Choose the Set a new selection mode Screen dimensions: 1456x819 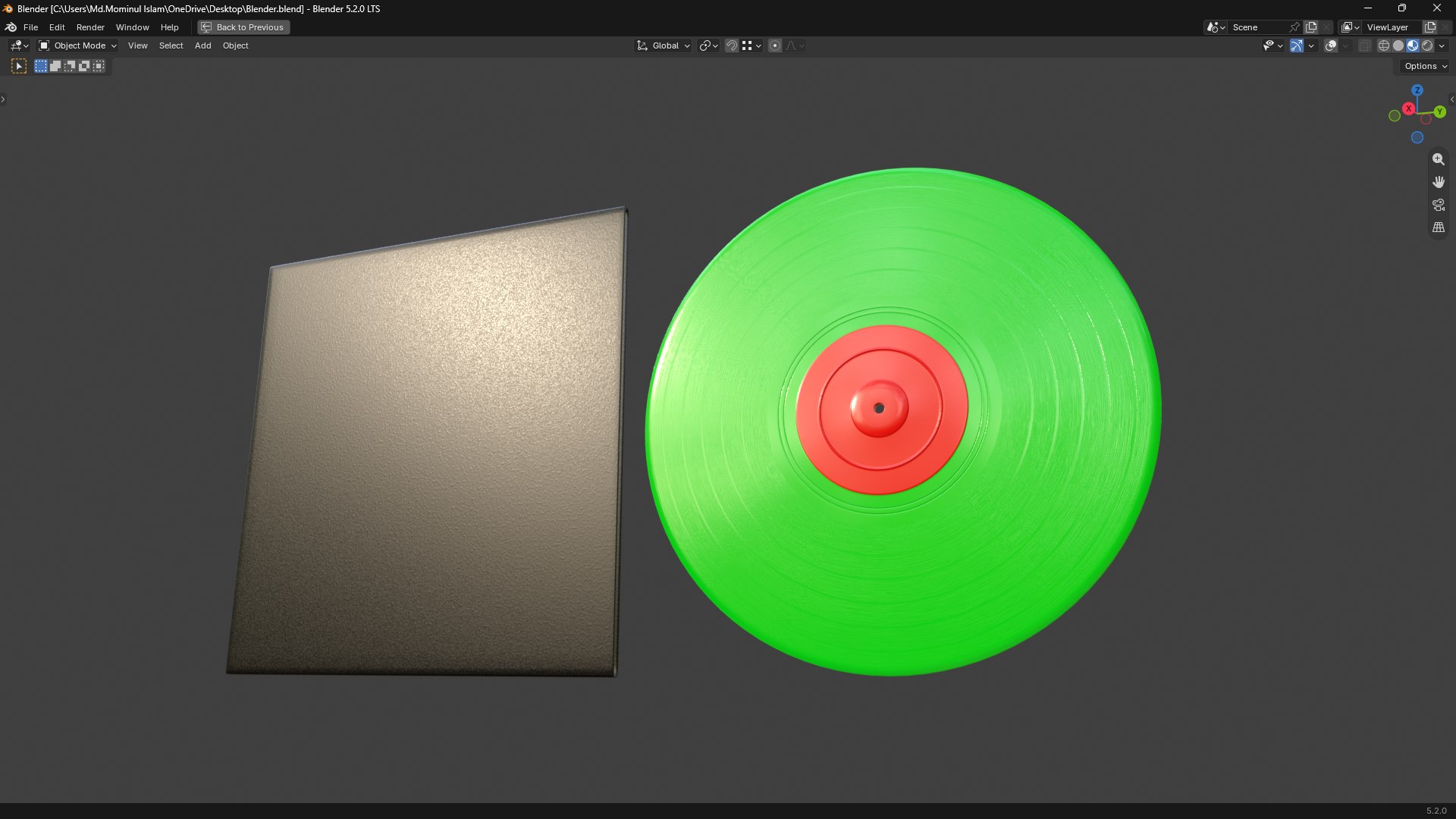(x=41, y=66)
